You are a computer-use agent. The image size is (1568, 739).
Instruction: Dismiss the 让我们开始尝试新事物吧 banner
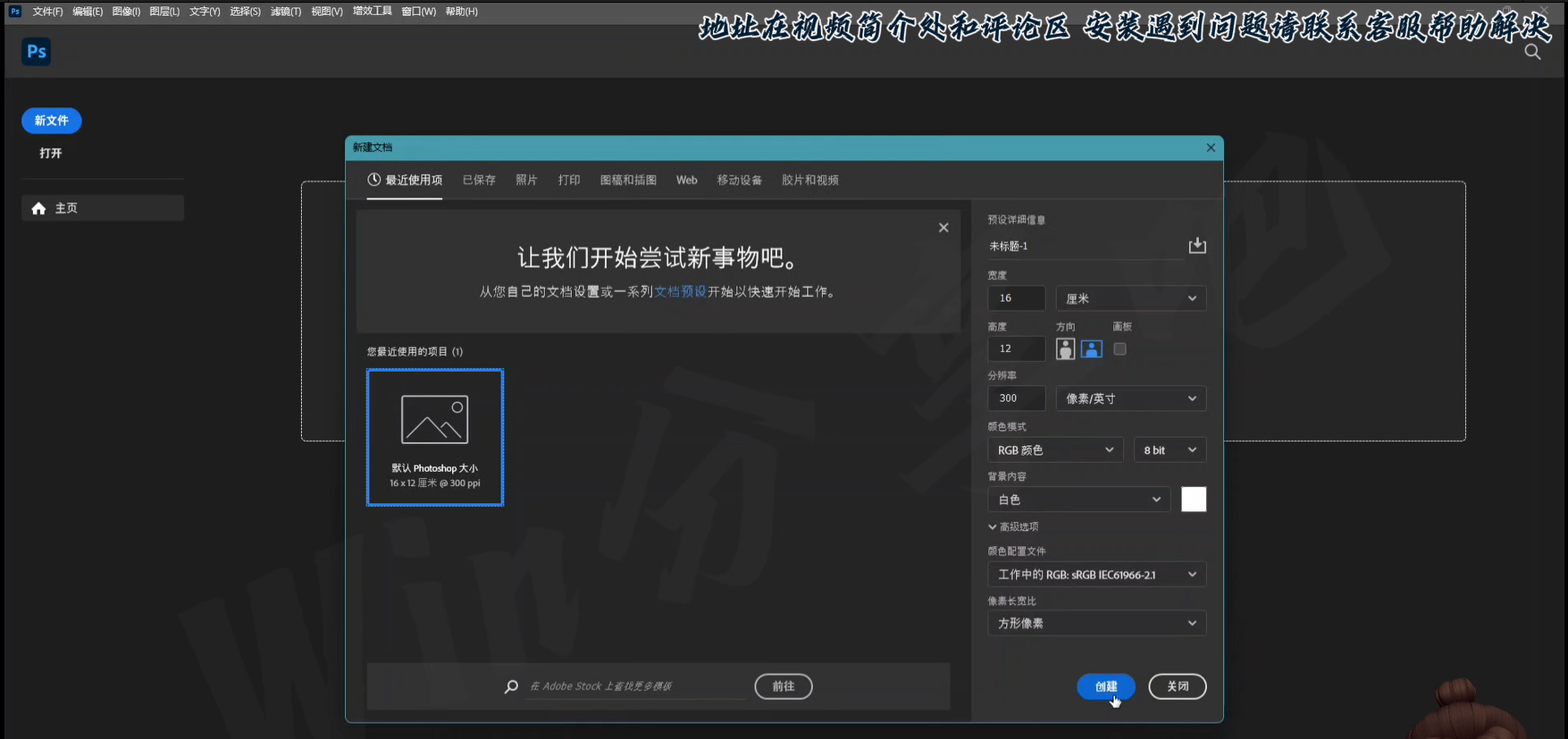point(943,228)
